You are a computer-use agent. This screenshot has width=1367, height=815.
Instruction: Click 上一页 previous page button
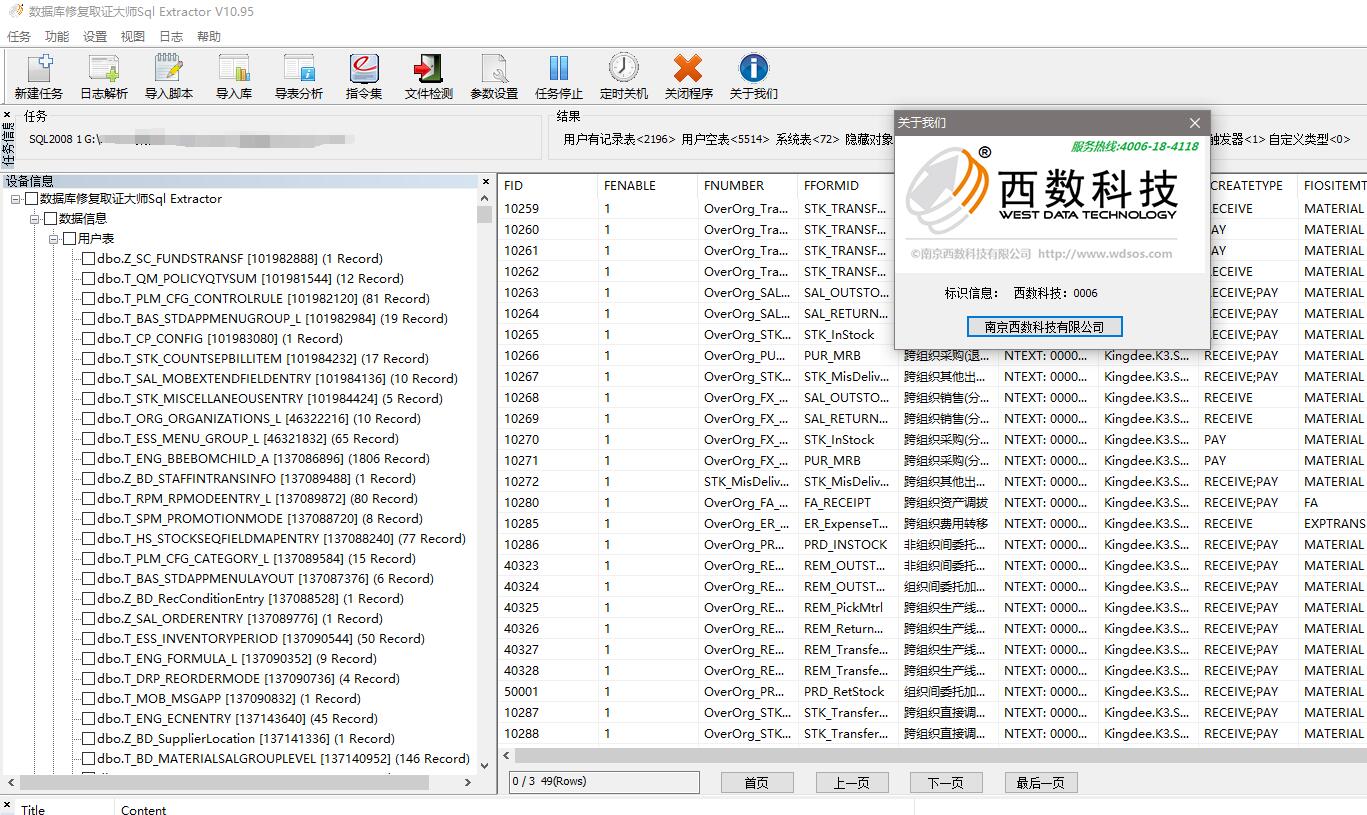coord(852,783)
